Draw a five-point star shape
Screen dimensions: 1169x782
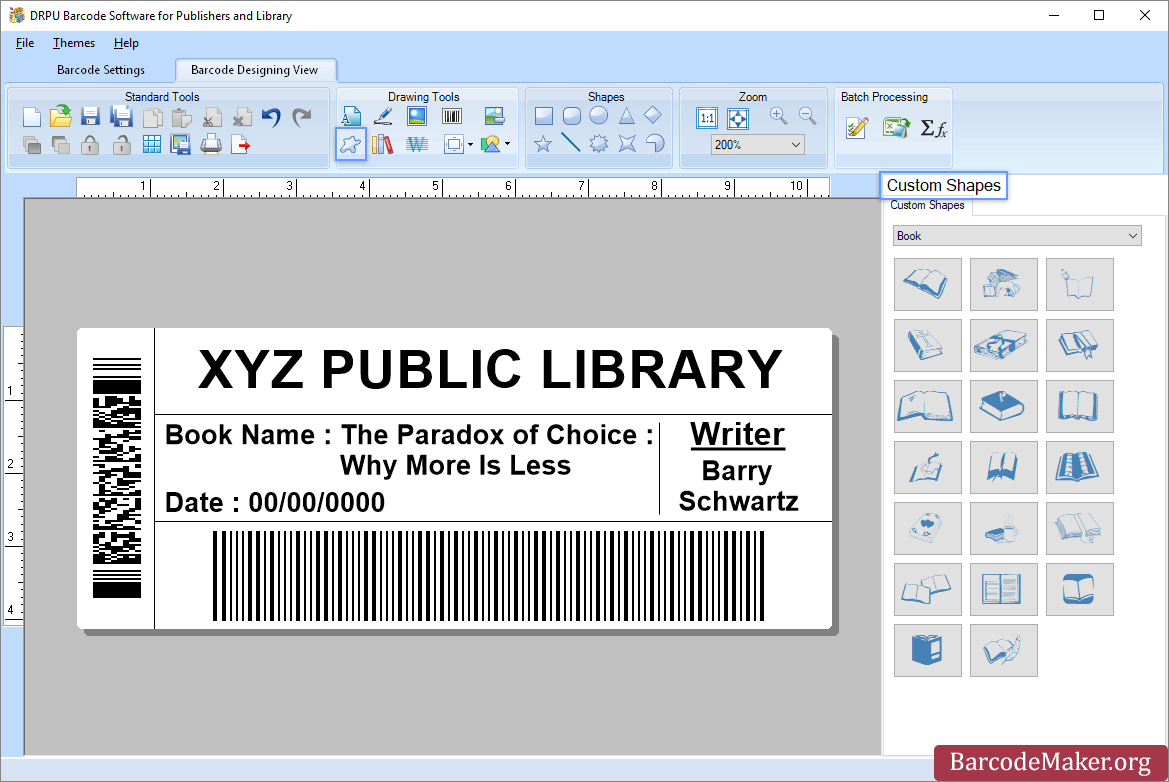tap(543, 143)
